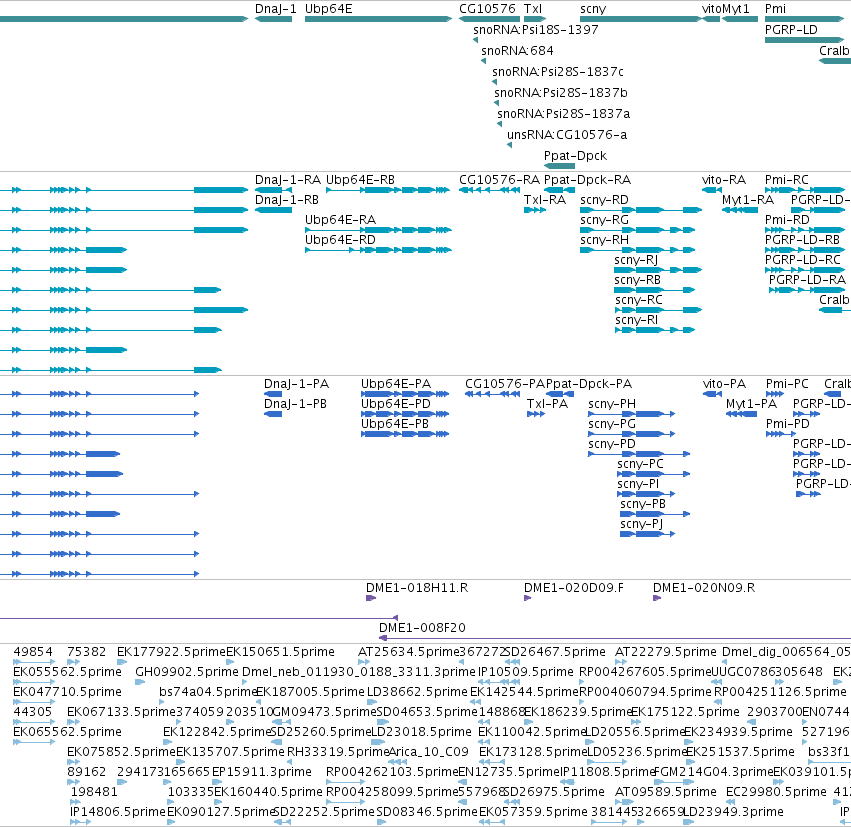Click the DnaJ-1-RA transcript label
Image resolution: width=851 pixels, height=827 pixels.
288,180
